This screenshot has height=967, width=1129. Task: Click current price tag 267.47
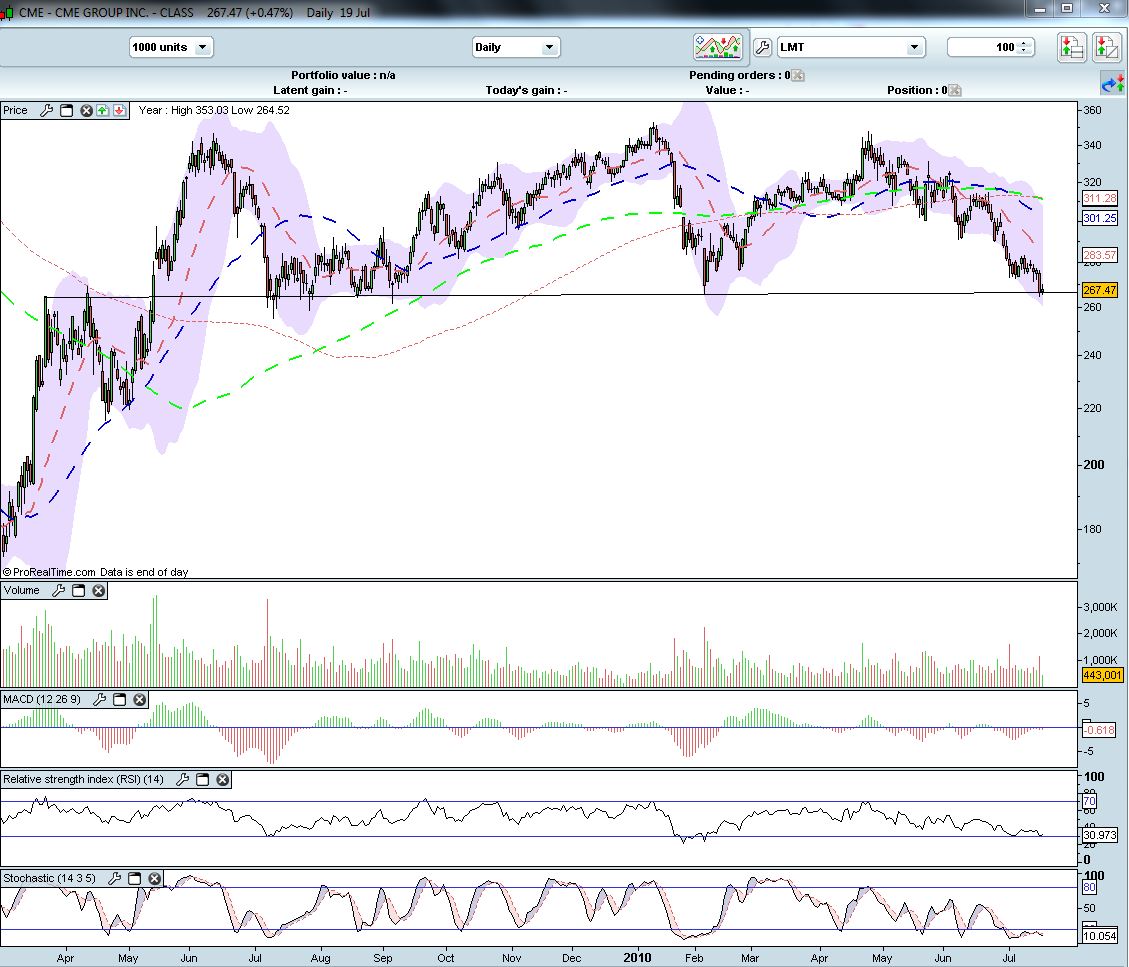1099,290
